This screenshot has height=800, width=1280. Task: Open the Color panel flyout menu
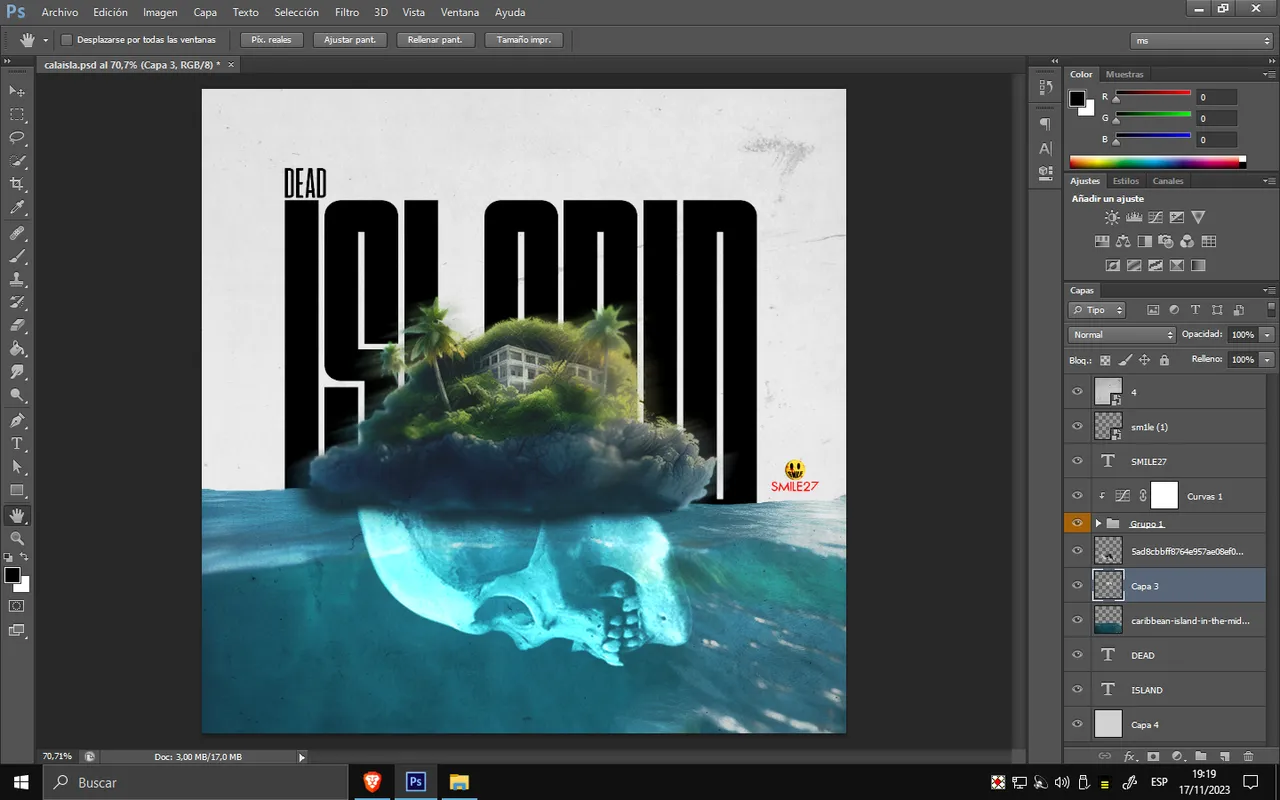pyautogui.click(x=1270, y=74)
